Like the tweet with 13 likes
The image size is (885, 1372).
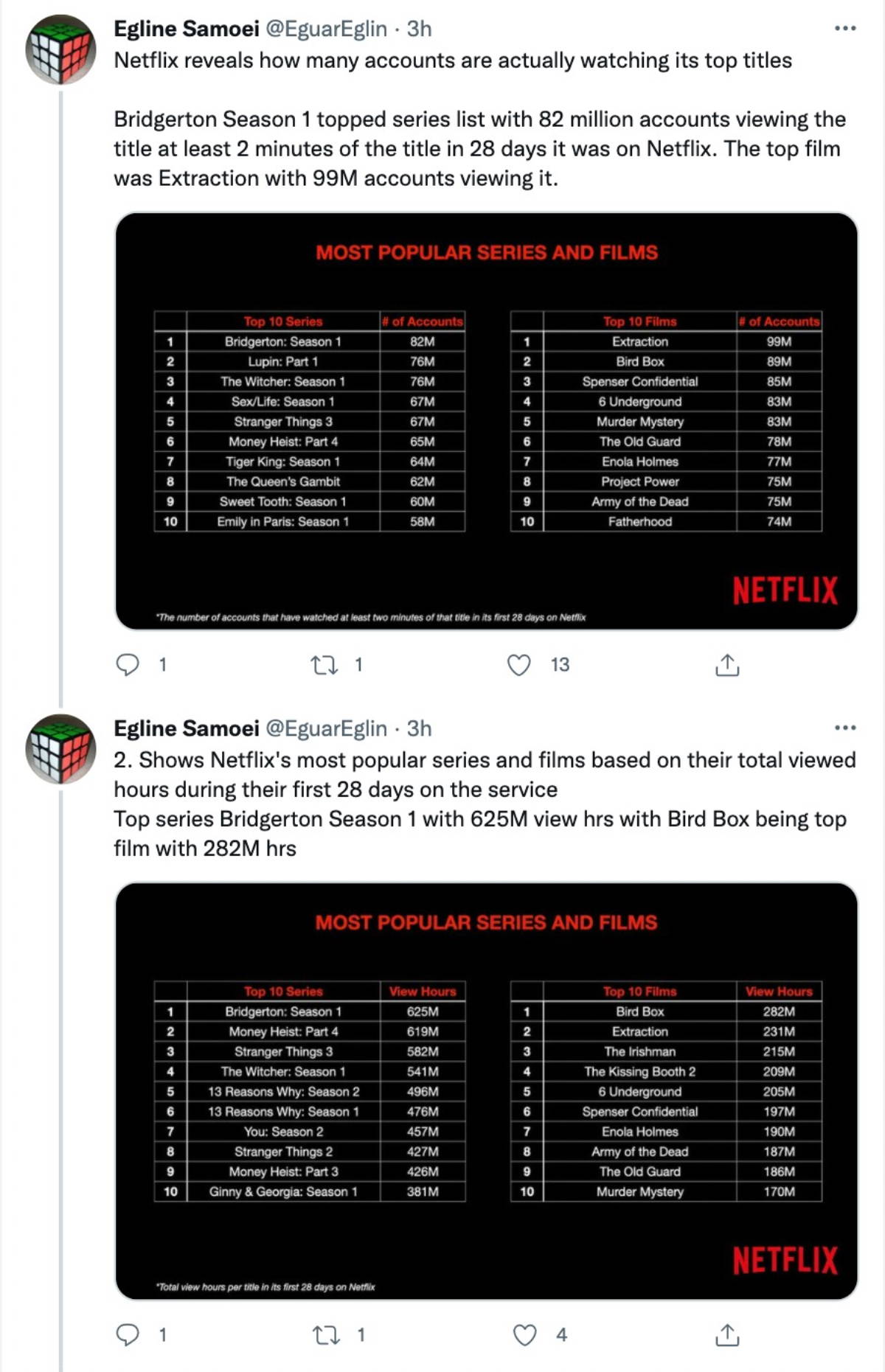point(519,665)
